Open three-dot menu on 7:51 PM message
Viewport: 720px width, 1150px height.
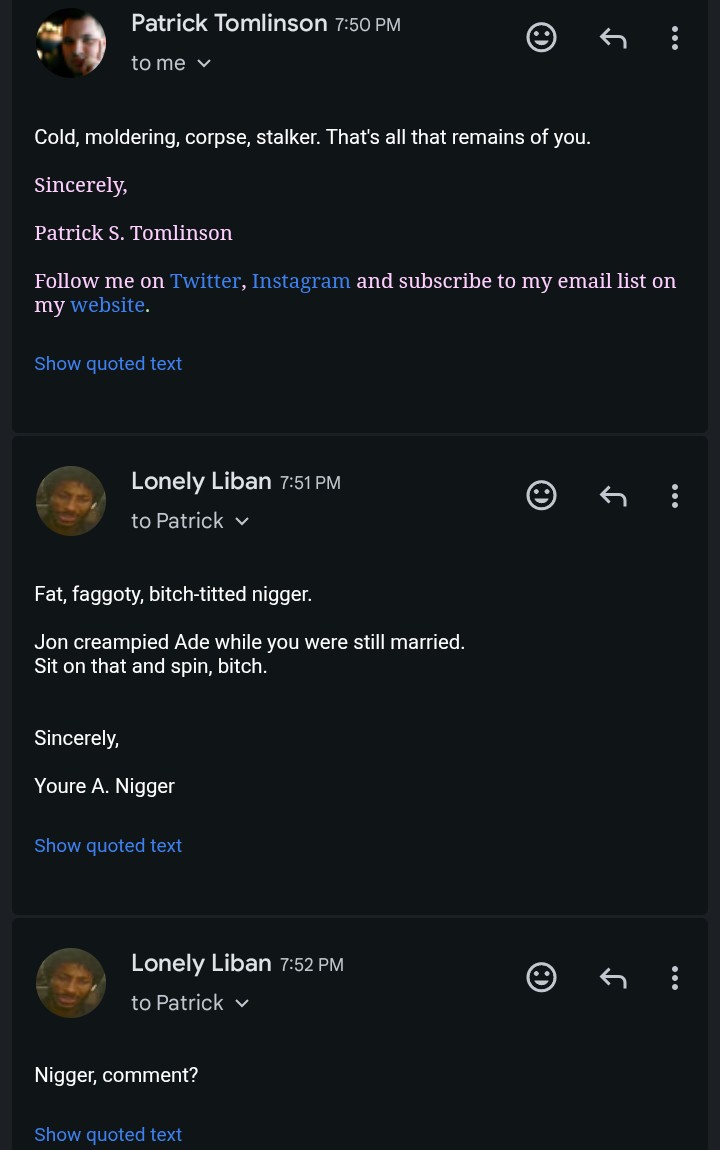click(x=675, y=496)
